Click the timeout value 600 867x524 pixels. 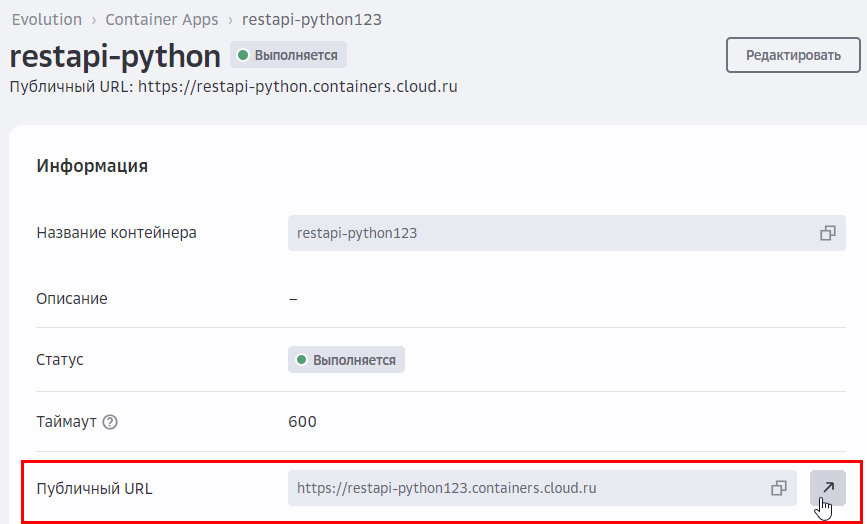coord(302,422)
